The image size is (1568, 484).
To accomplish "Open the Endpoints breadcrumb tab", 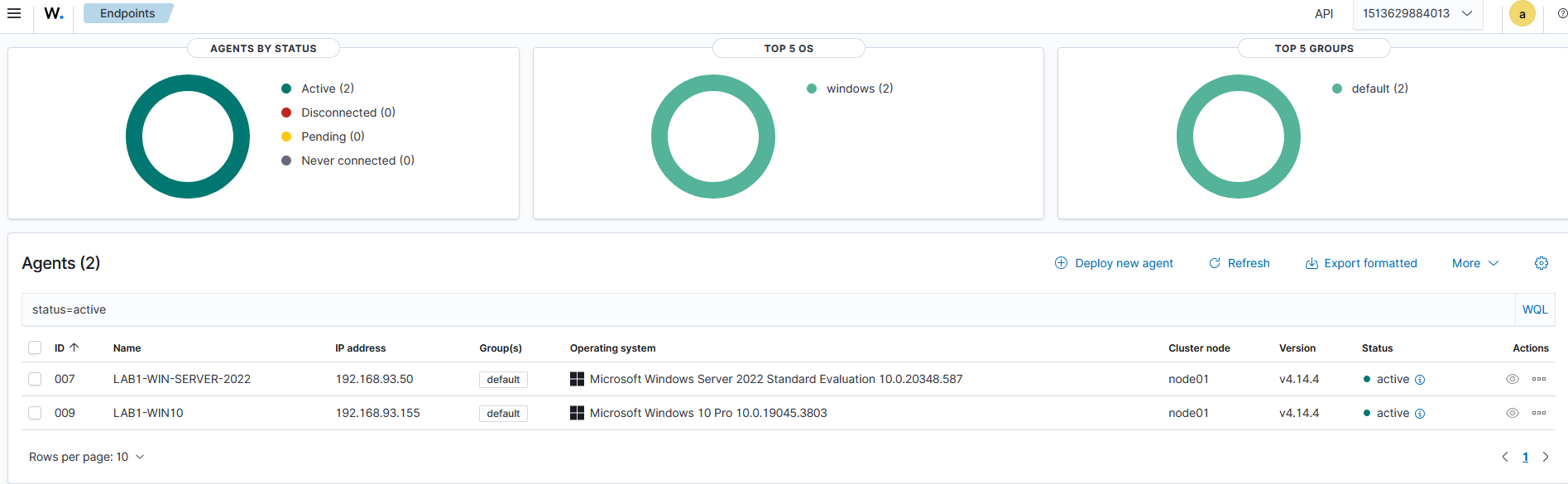I will pyautogui.click(x=127, y=13).
